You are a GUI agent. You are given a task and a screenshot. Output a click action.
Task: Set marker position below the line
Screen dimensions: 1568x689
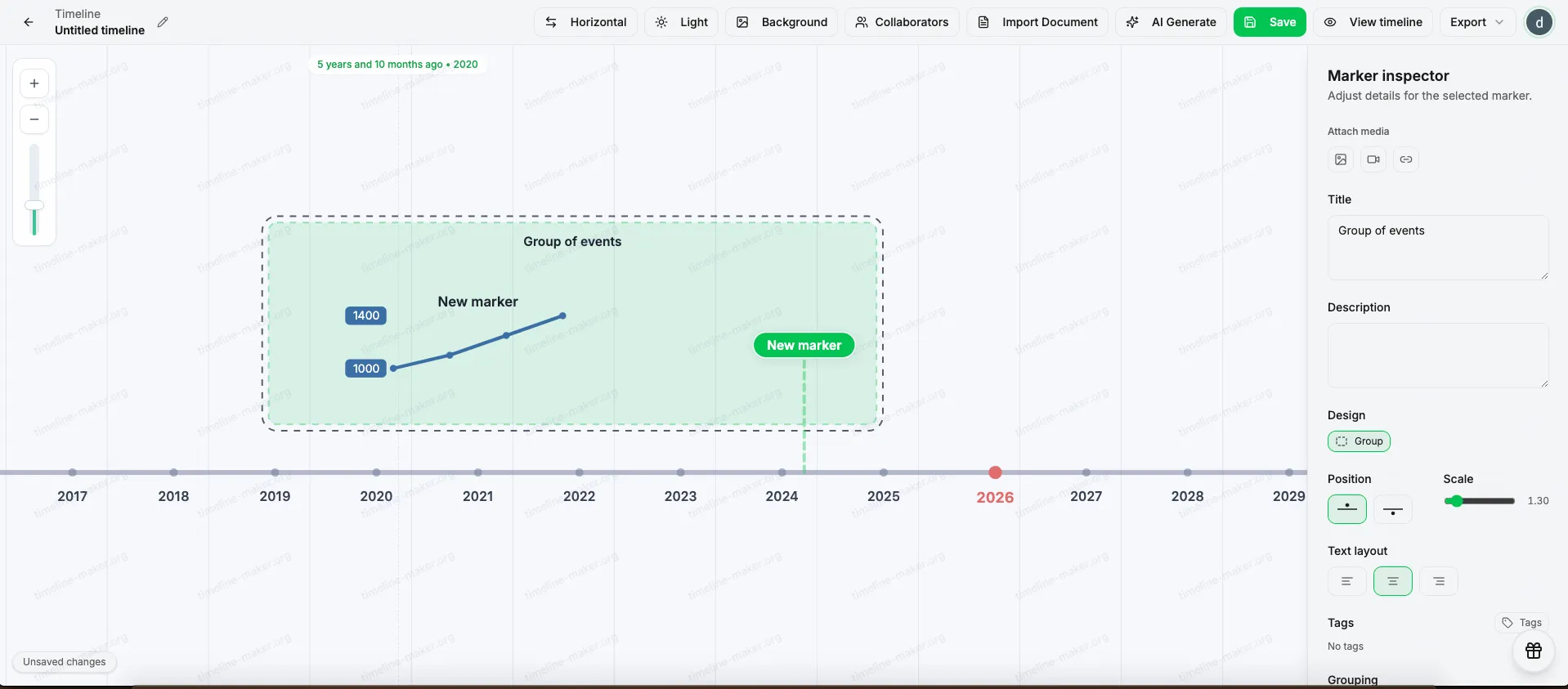[1393, 509]
